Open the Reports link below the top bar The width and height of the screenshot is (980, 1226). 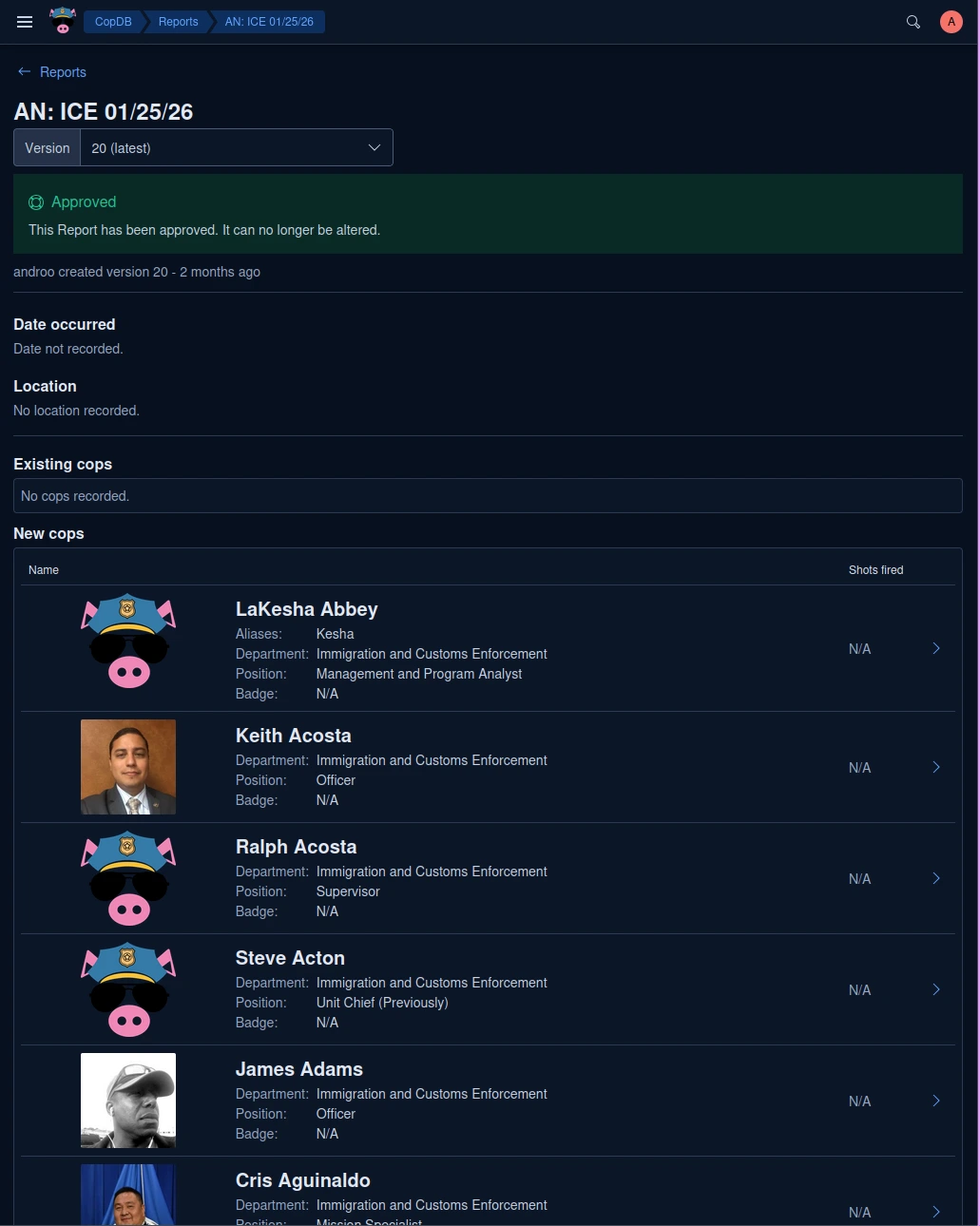pyautogui.click(x=63, y=71)
